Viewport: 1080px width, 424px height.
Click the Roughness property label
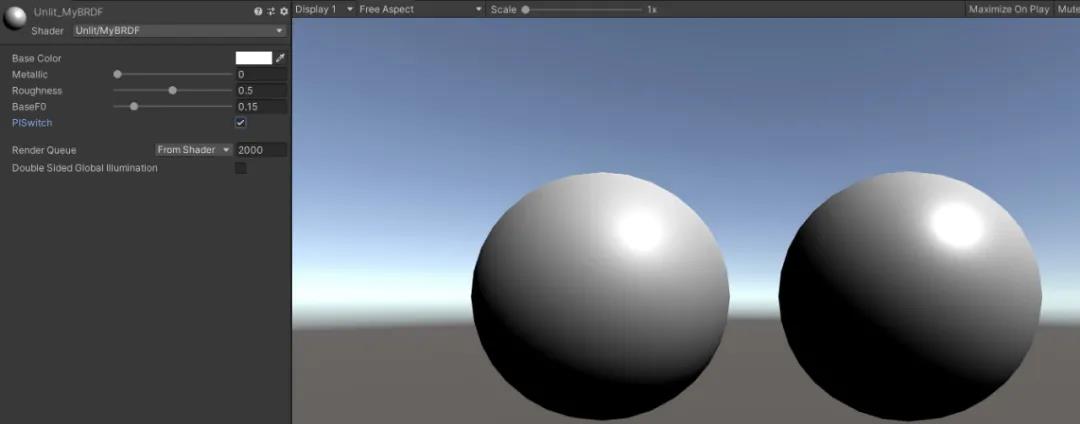point(37,91)
